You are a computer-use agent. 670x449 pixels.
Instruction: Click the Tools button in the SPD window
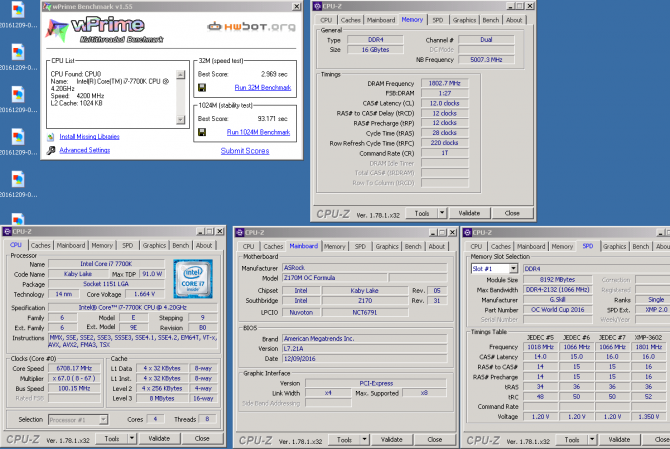[x=572, y=440]
